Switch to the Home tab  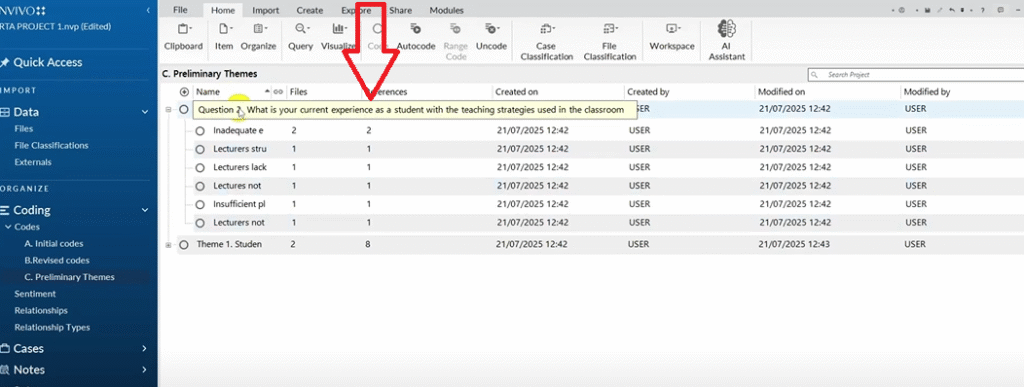click(x=223, y=10)
